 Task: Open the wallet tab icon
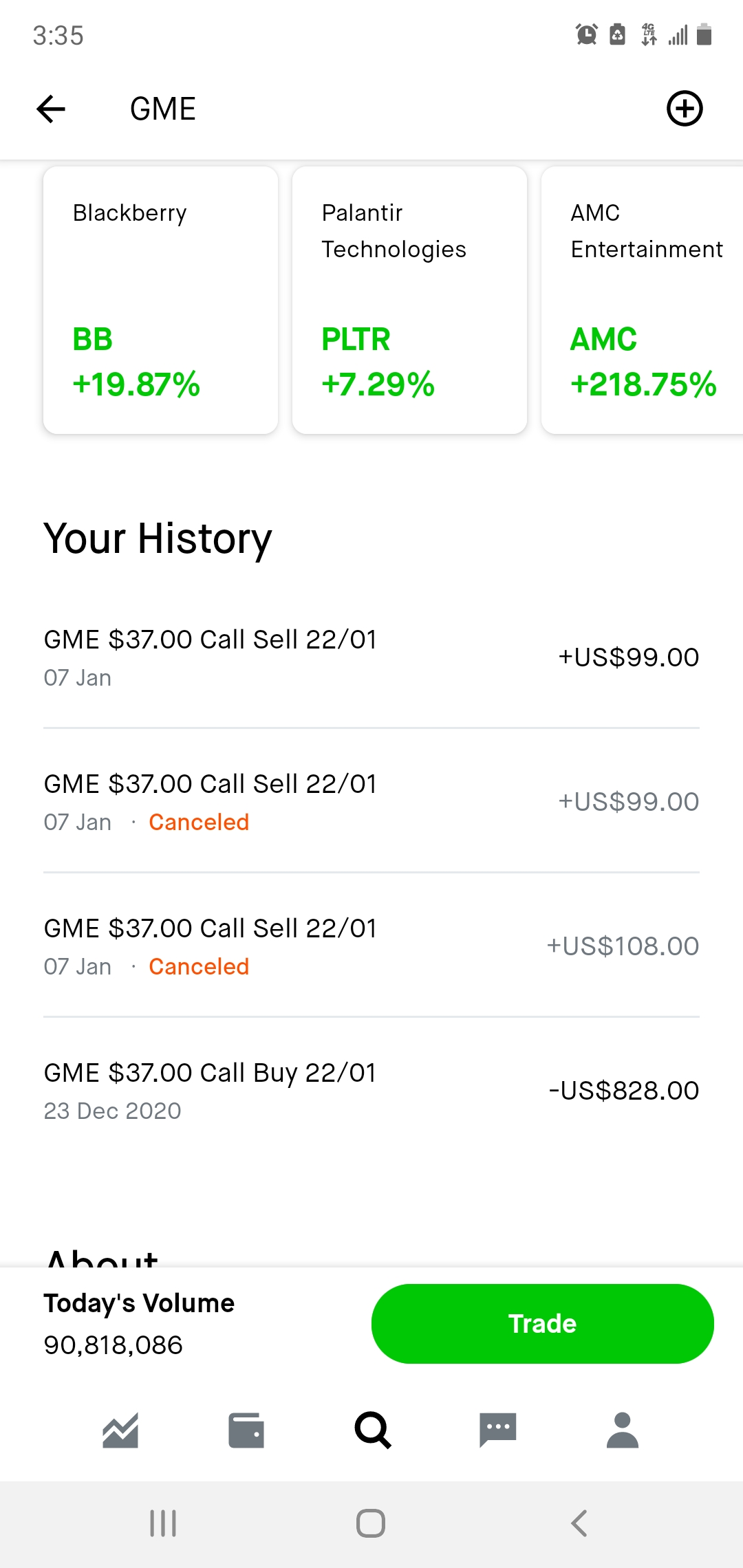(246, 1430)
